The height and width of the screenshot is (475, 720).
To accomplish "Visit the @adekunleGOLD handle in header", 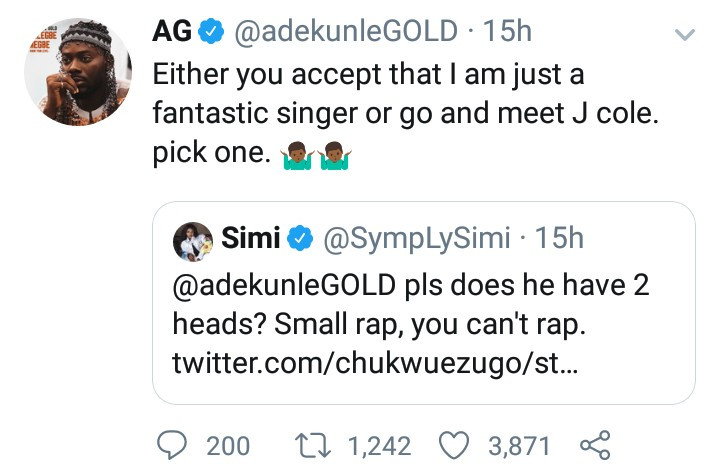I will [x=347, y=32].
